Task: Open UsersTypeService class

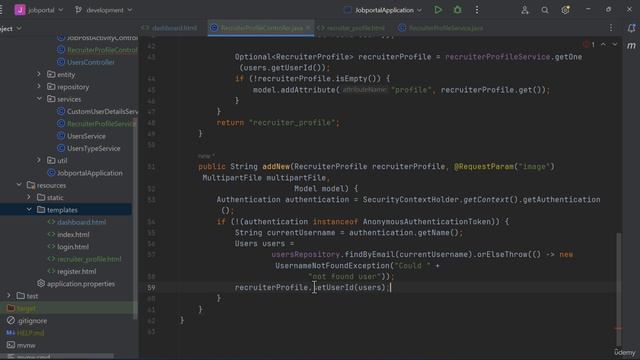Action: coord(89,148)
